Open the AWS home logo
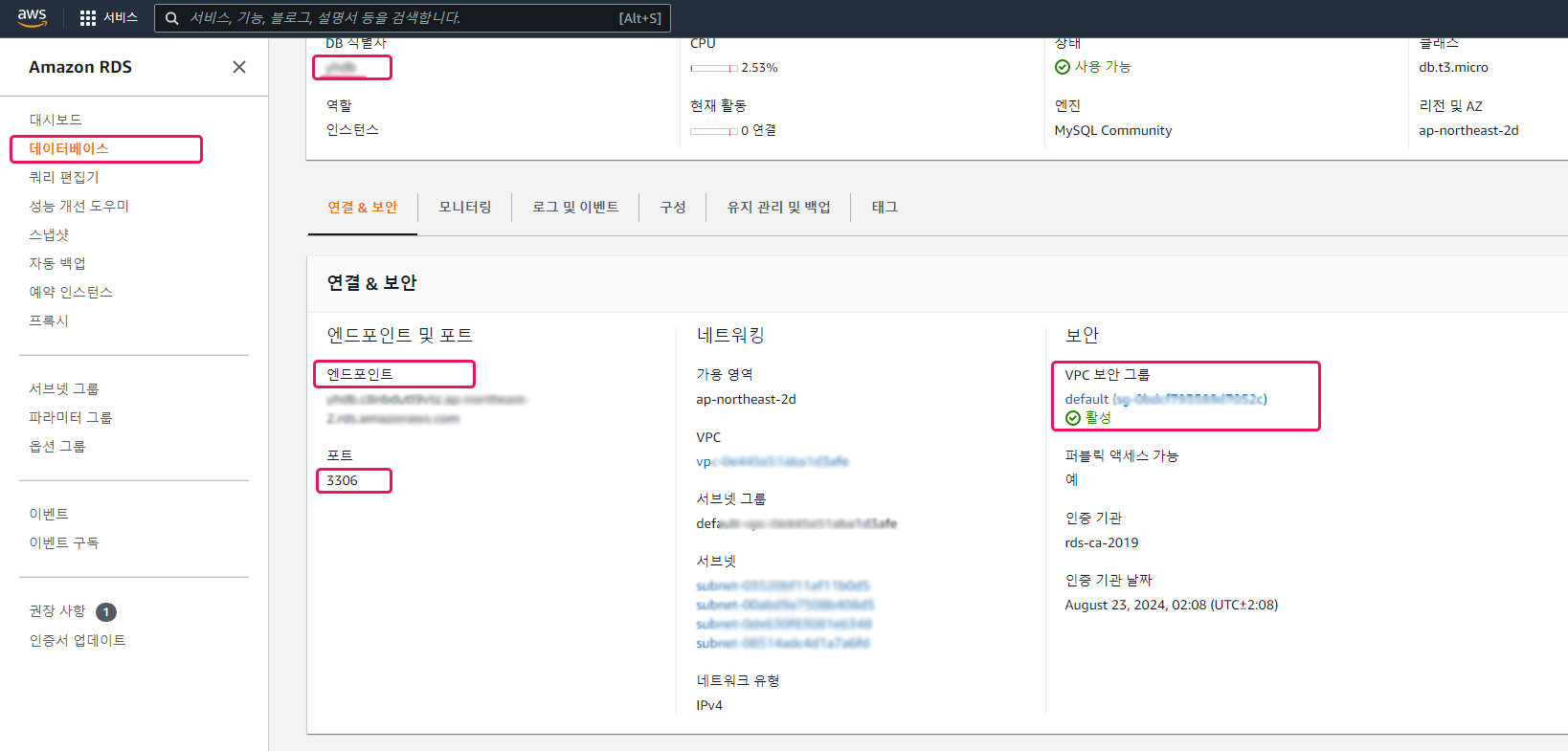1568x751 pixels. click(x=32, y=17)
